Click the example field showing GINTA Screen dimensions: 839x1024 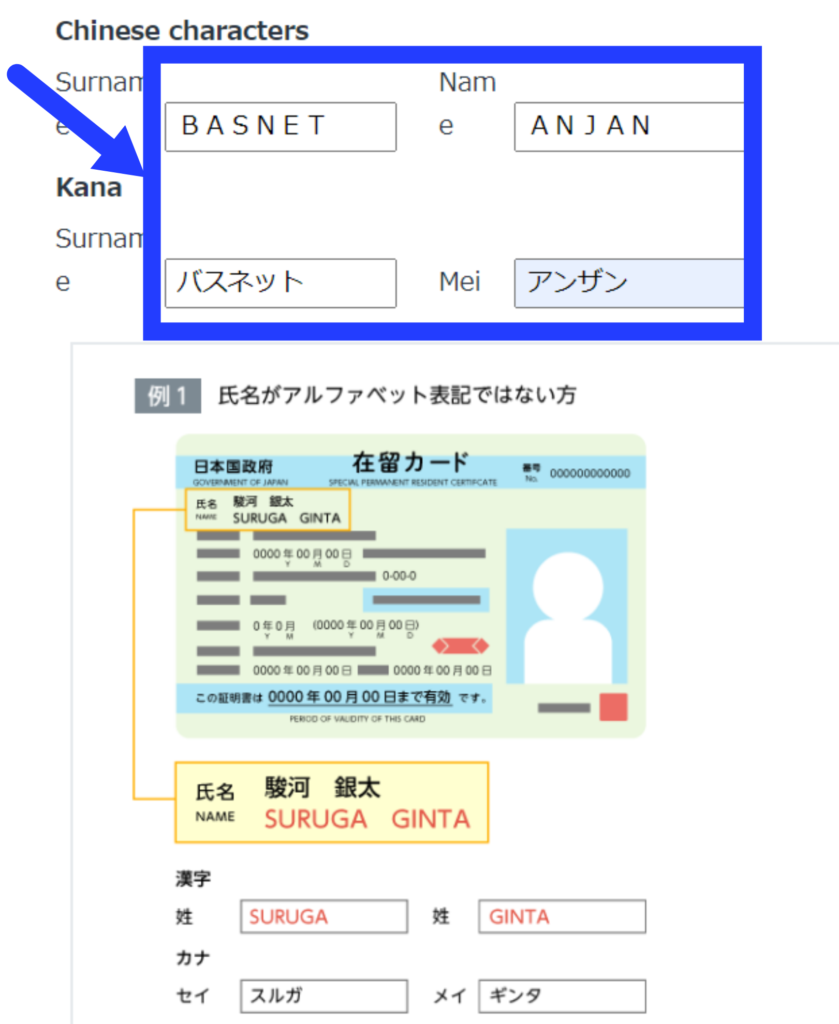point(562,916)
